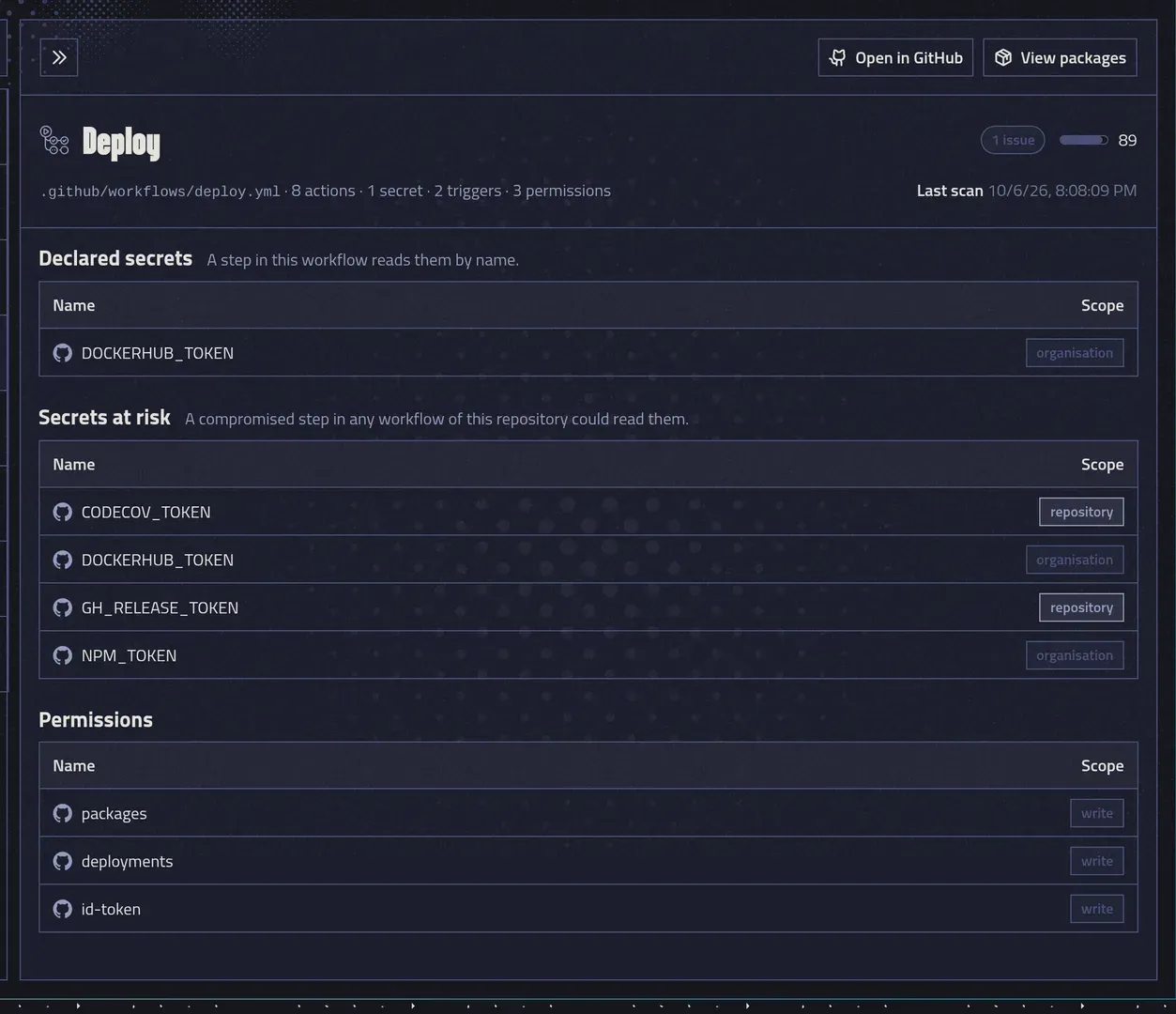The width and height of the screenshot is (1176, 1014).
Task: Click the score progress bar showing 89
Action: click(x=1084, y=140)
